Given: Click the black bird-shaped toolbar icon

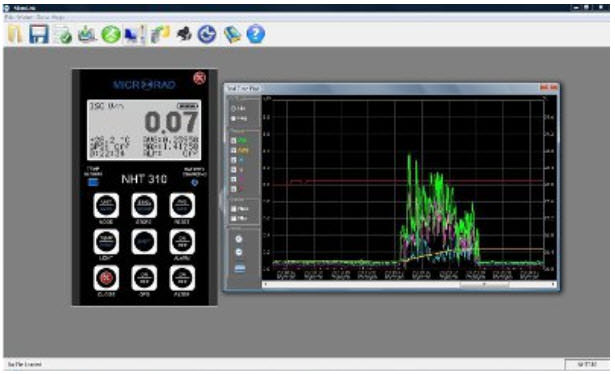Looking at the screenshot, I should coord(184,34).
